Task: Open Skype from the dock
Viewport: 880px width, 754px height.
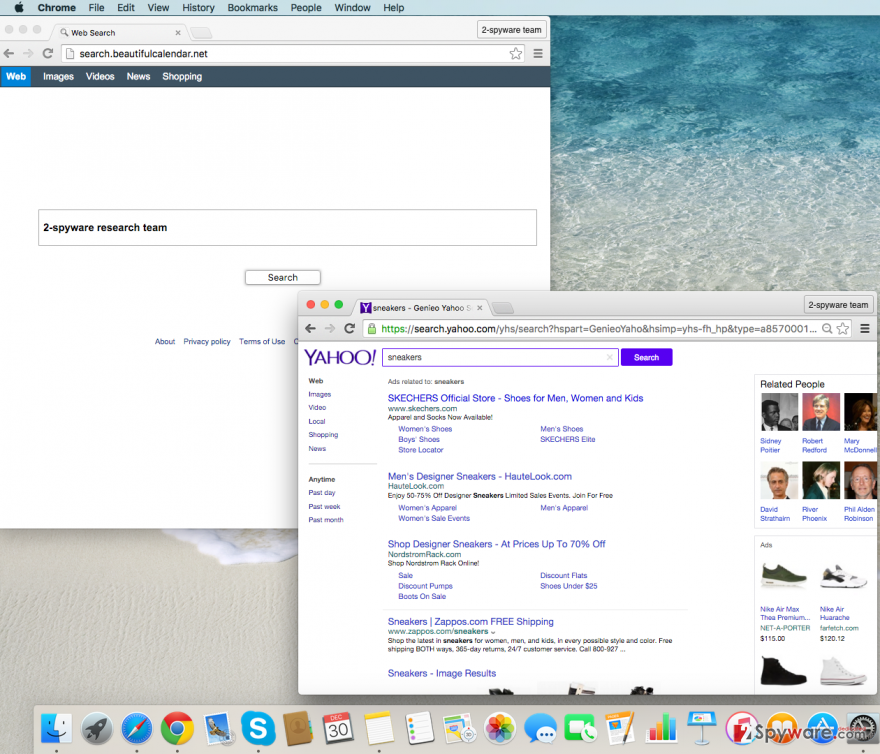Action: 258,728
